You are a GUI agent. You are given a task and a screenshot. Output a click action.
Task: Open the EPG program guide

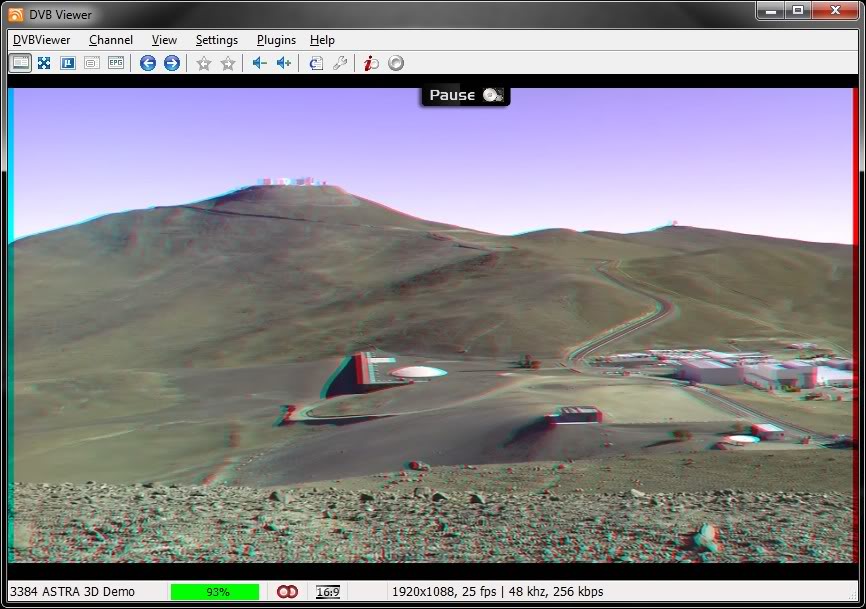(116, 63)
